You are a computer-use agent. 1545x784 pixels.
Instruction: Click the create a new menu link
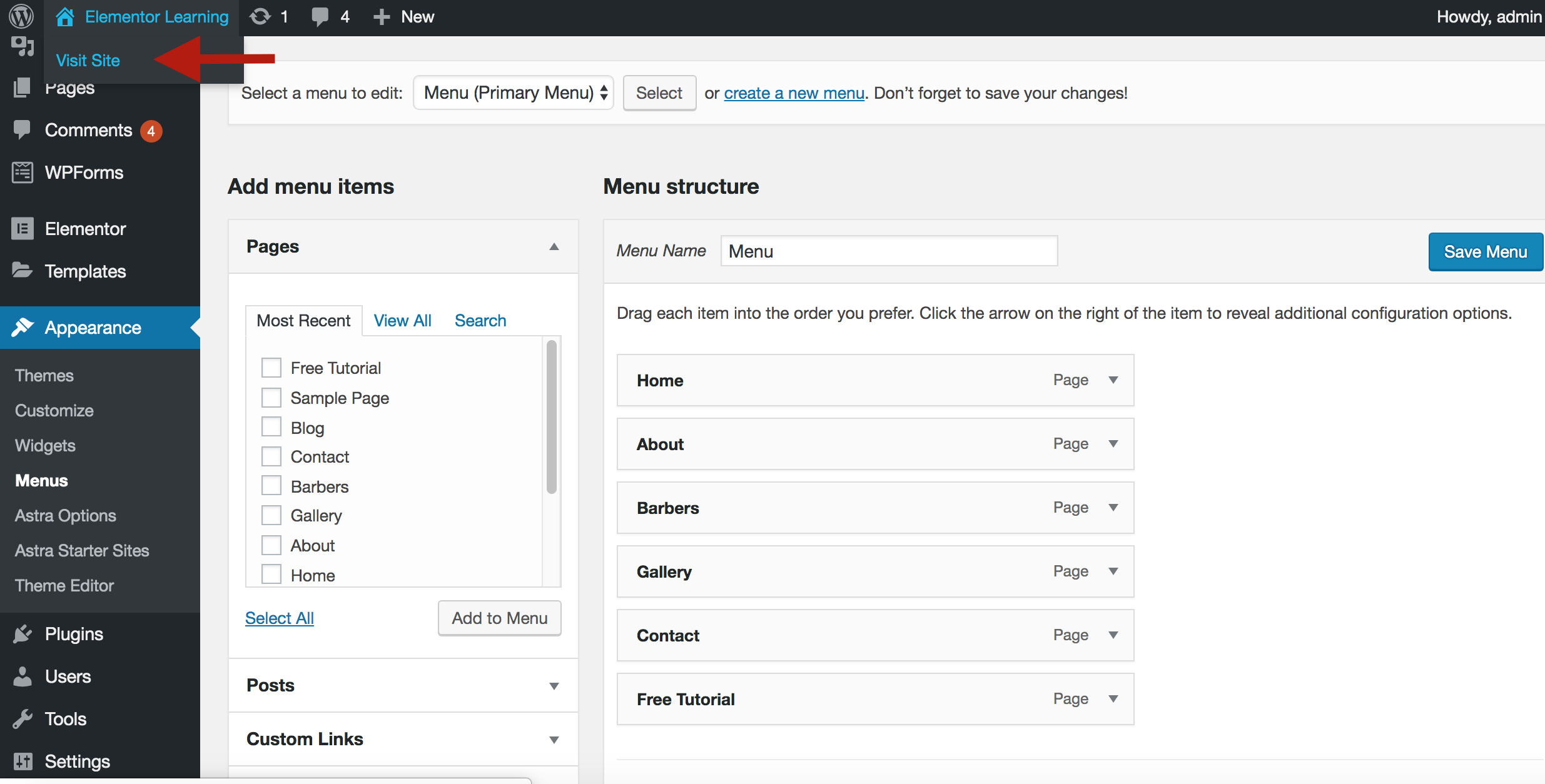(x=794, y=93)
